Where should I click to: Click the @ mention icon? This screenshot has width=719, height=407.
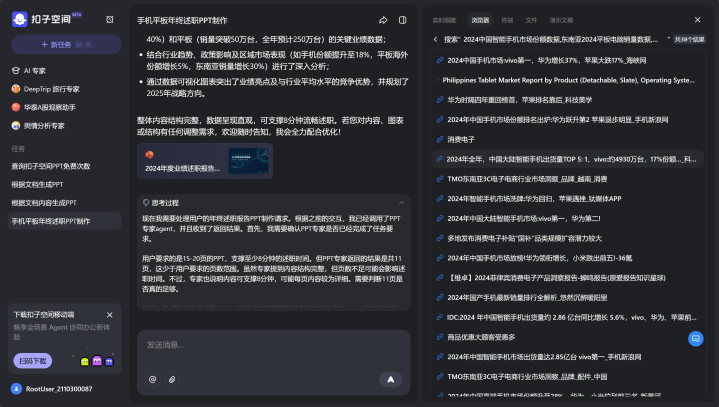[153, 379]
